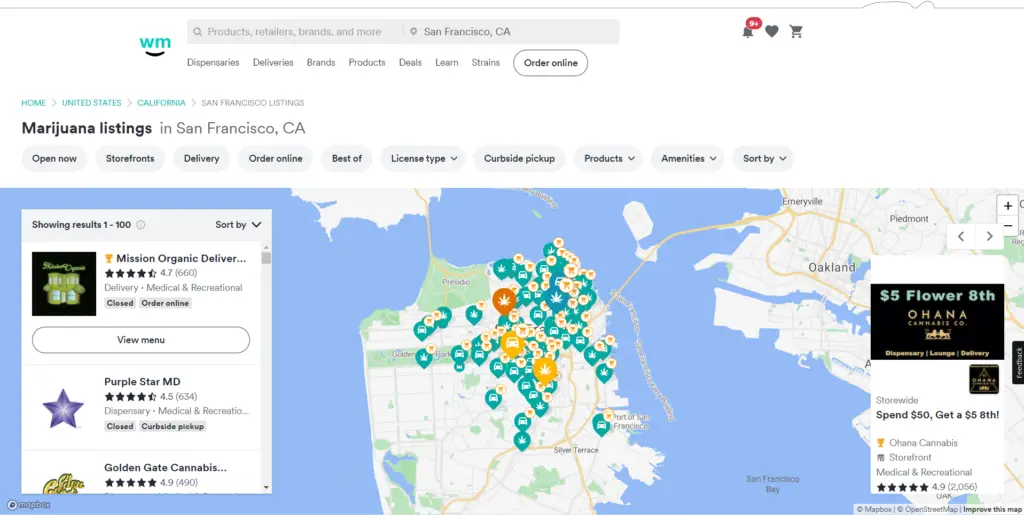Open Sort by dropdown in filter bar
This screenshot has width=1024, height=515.
763,159
